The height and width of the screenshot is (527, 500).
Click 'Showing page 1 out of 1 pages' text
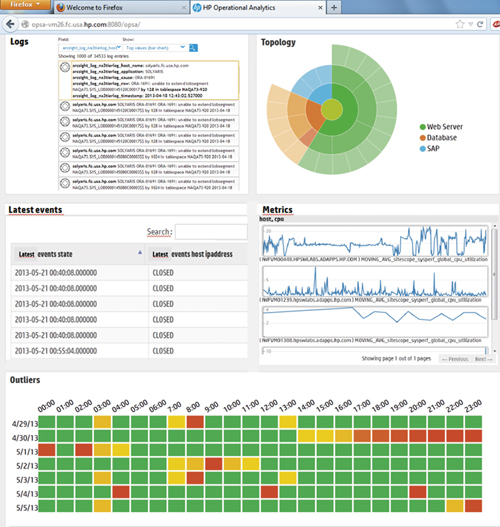tap(396, 359)
